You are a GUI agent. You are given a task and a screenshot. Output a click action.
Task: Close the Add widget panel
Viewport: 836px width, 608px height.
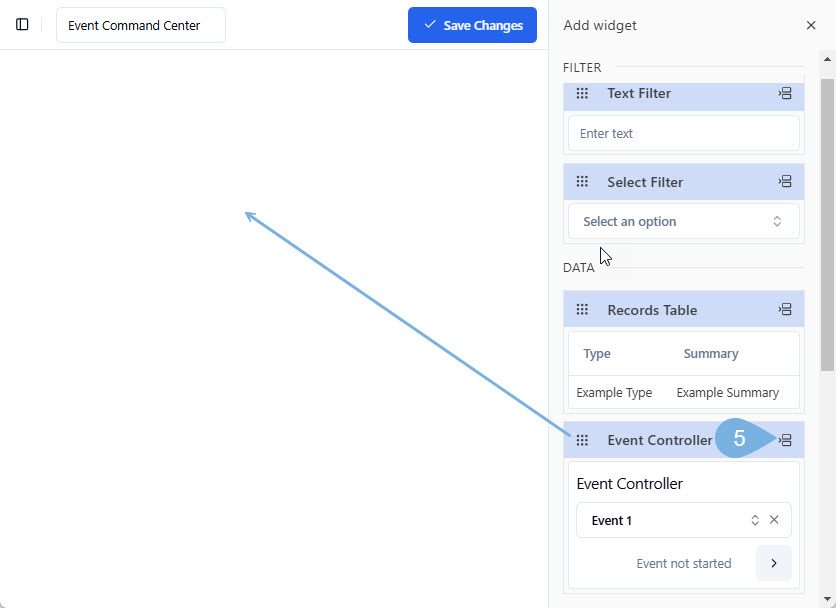811,25
